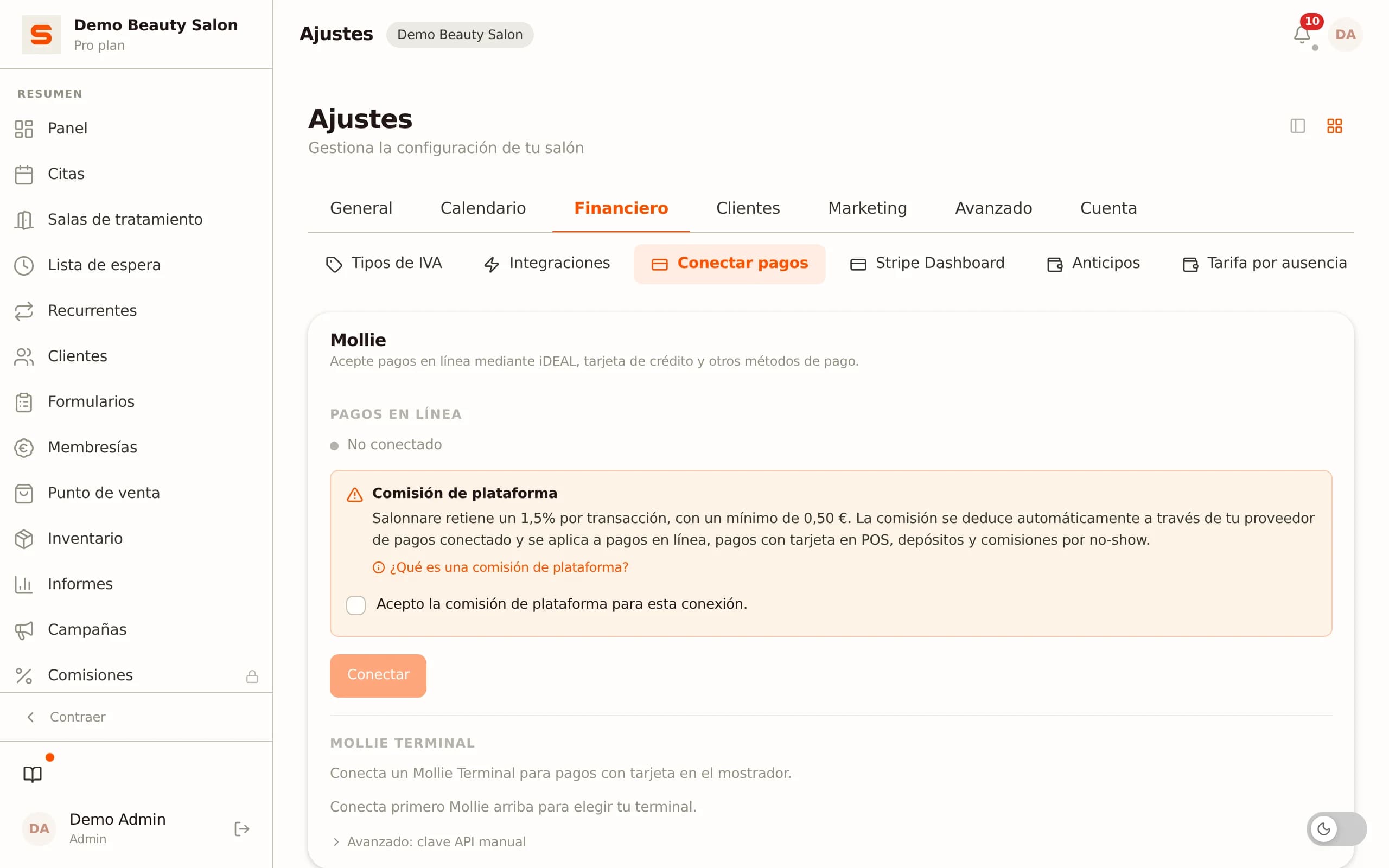Switch to the General tab

[361, 208]
